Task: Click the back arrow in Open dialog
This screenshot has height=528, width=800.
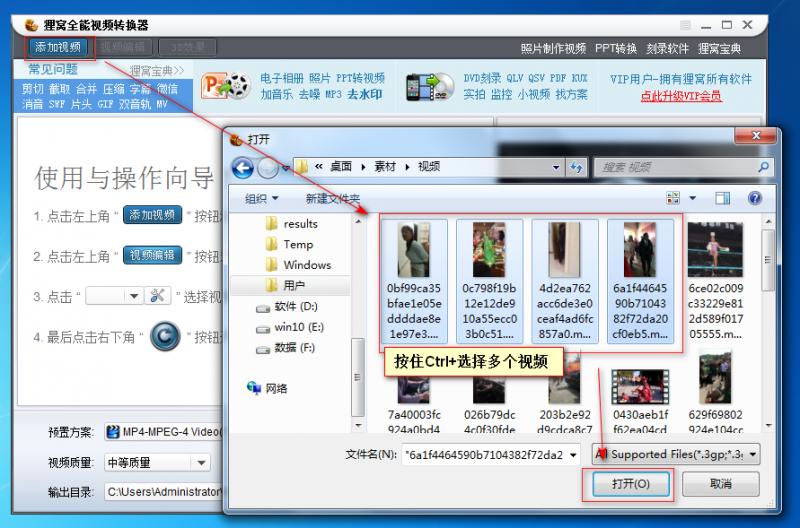Action: point(242,167)
